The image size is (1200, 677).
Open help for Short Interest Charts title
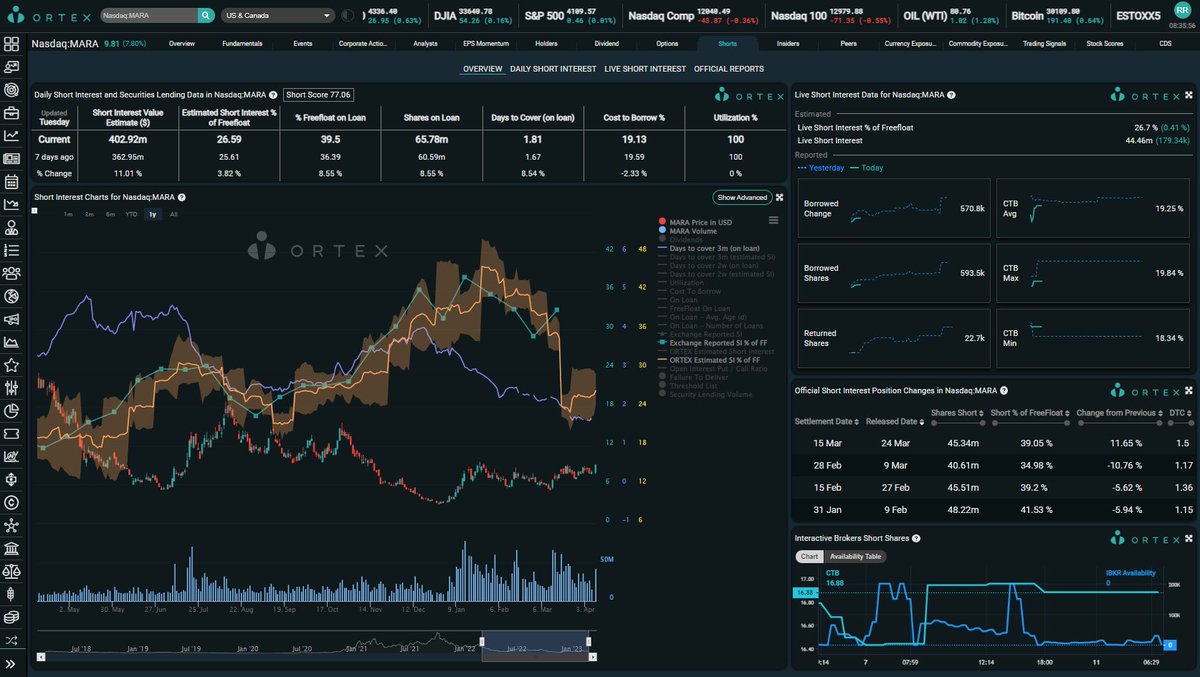click(x=181, y=197)
